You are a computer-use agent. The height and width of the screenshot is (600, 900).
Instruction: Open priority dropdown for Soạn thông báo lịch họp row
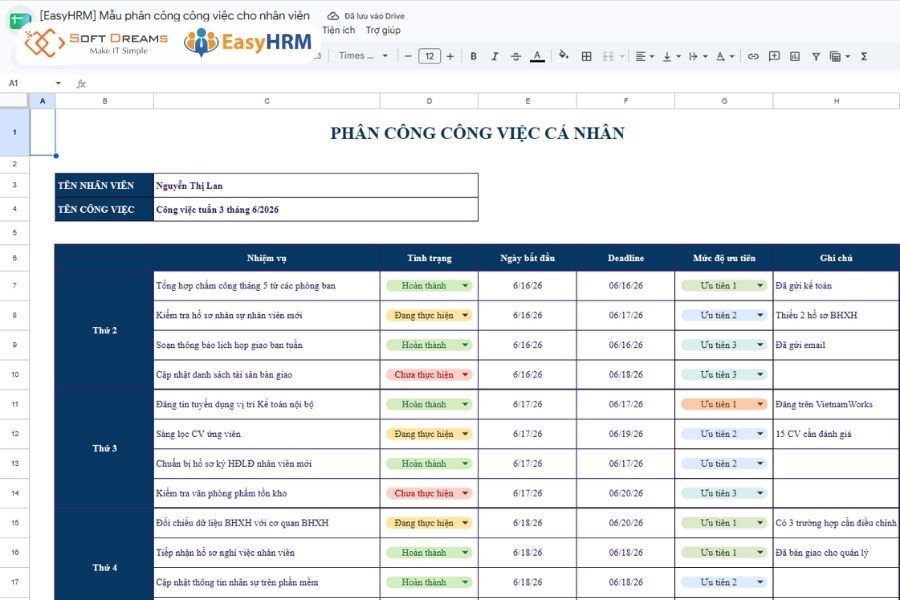click(760, 345)
